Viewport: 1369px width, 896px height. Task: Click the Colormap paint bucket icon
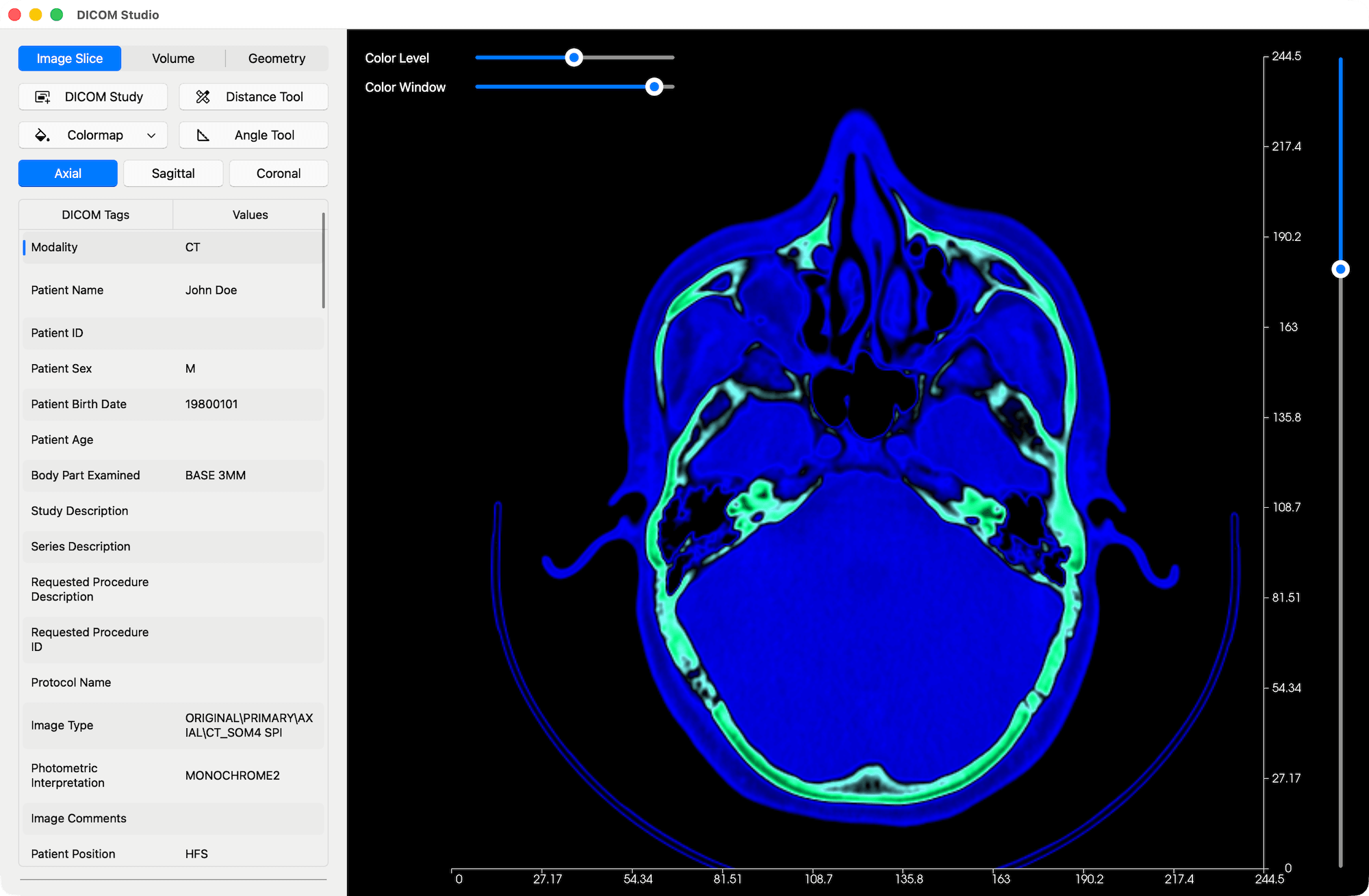[x=42, y=135]
